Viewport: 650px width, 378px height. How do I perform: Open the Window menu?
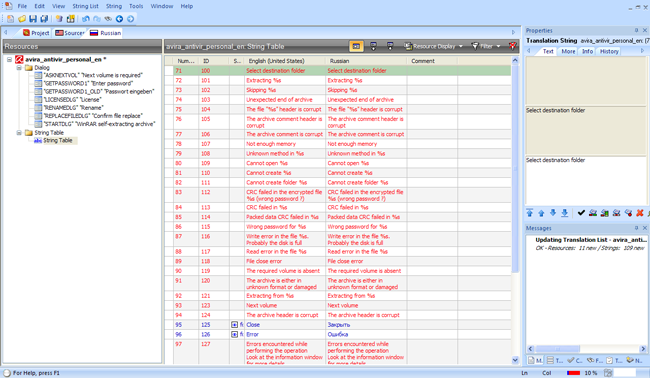click(162, 6)
